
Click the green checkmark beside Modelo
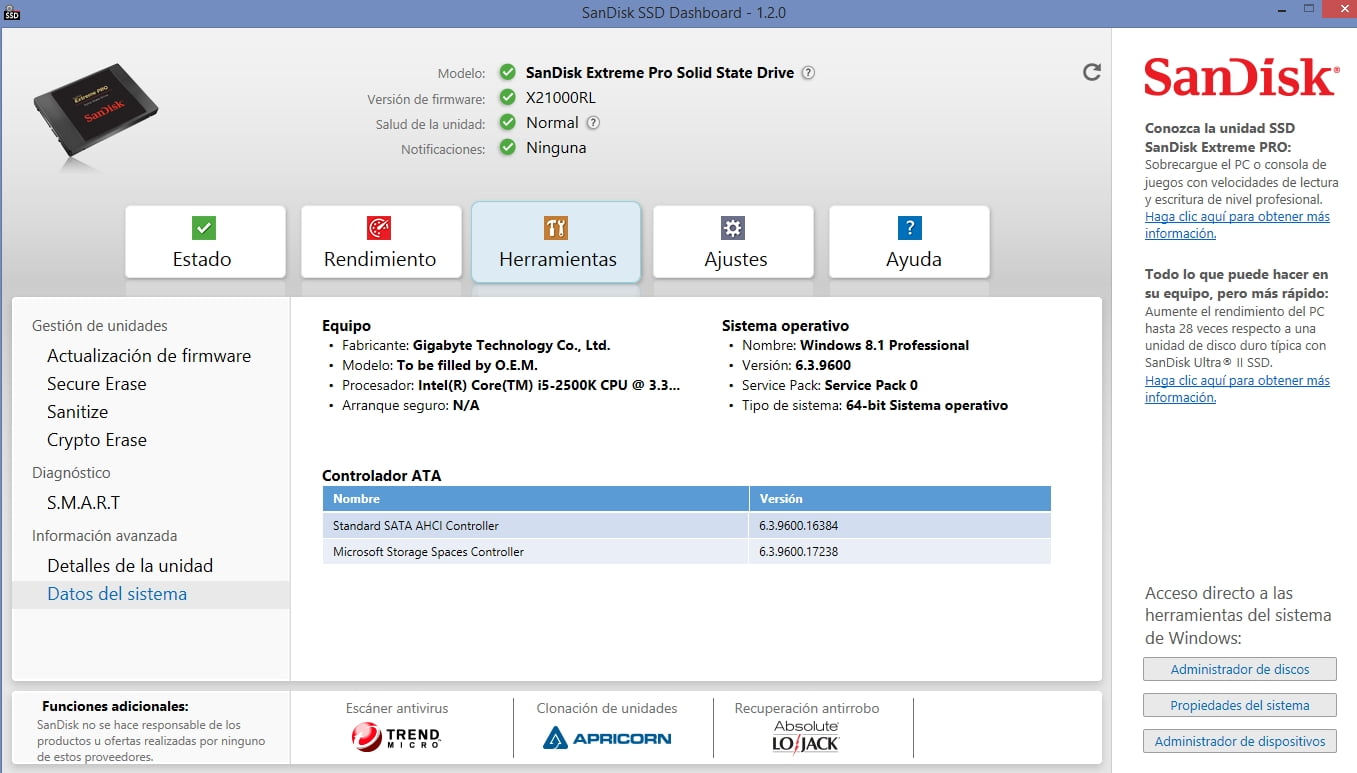click(x=508, y=72)
